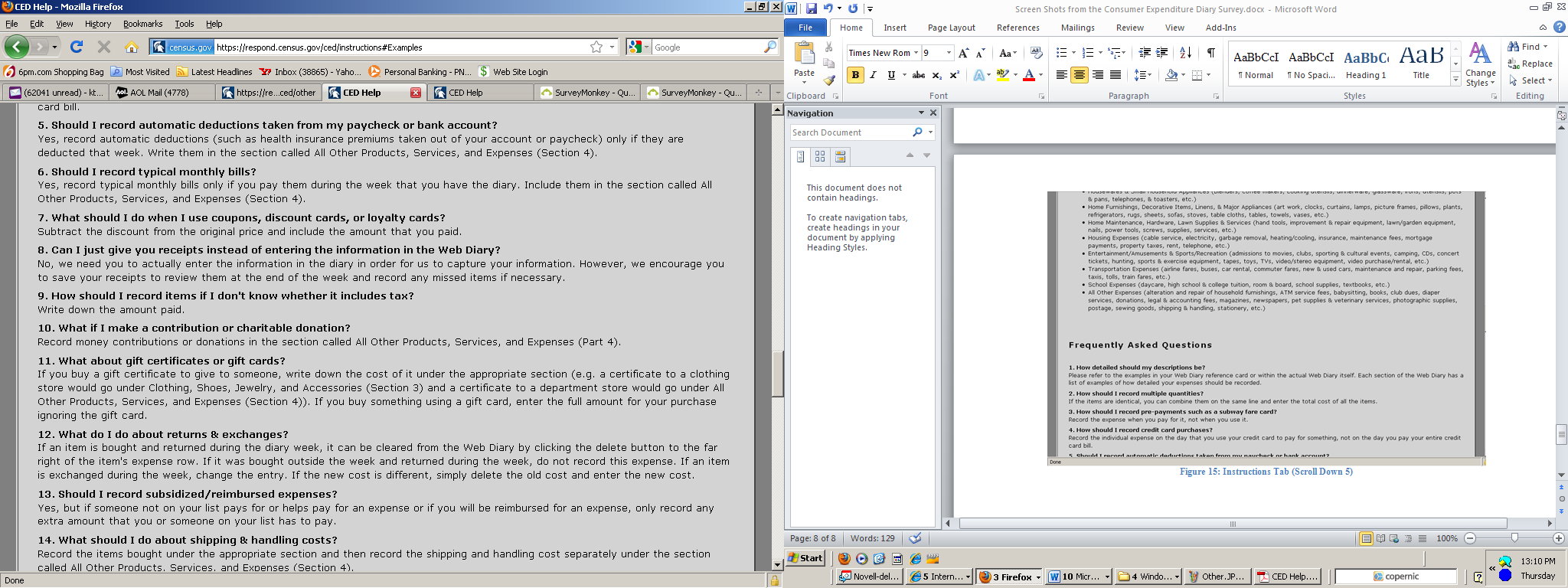1568x588 pixels.
Task: Open the text highlight color swatch in Word
Action: tap(1002, 75)
